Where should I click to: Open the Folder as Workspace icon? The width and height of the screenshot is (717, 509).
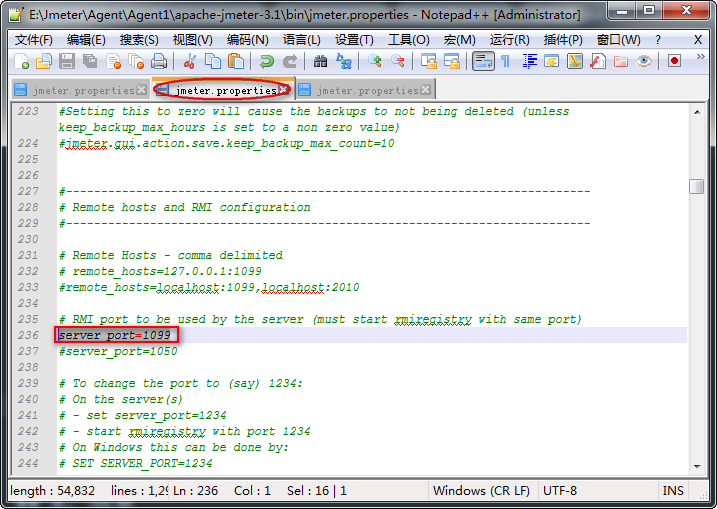(621, 61)
